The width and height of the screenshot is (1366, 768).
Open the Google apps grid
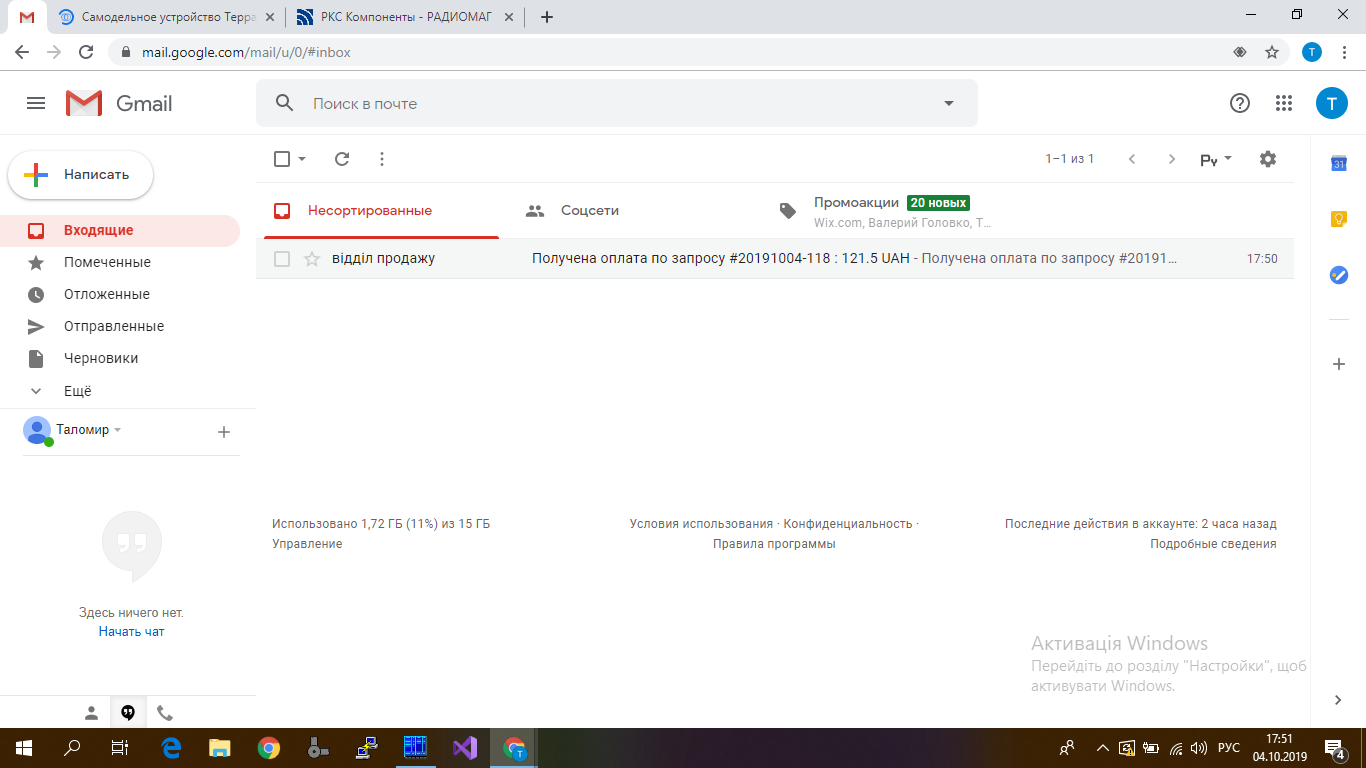point(1284,103)
